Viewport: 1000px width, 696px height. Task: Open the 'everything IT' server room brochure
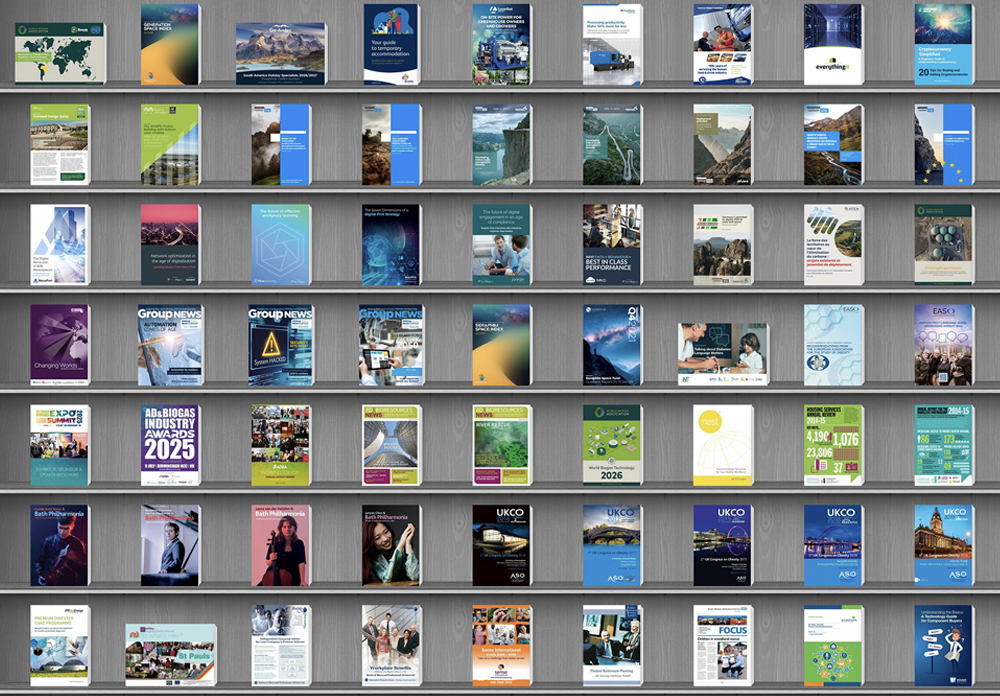click(834, 45)
